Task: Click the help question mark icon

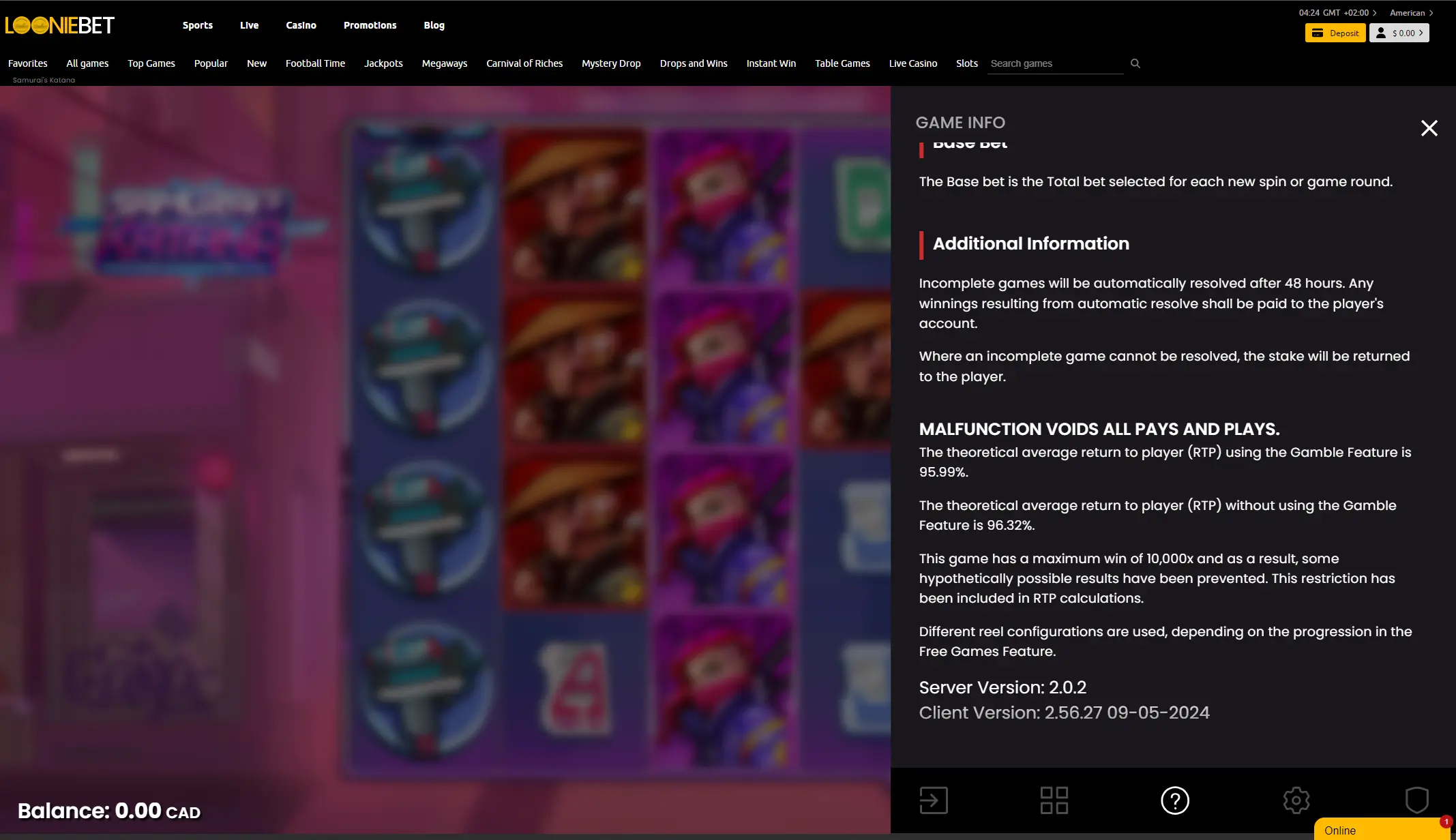Action: 1174,800
